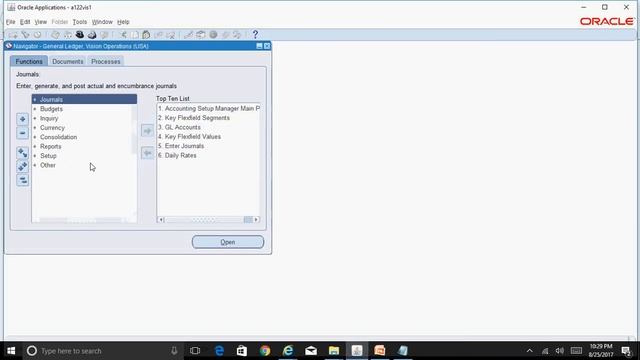This screenshot has width=640, height=360.
Task: Open Window Help question mark icon
Action: (255, 35)
